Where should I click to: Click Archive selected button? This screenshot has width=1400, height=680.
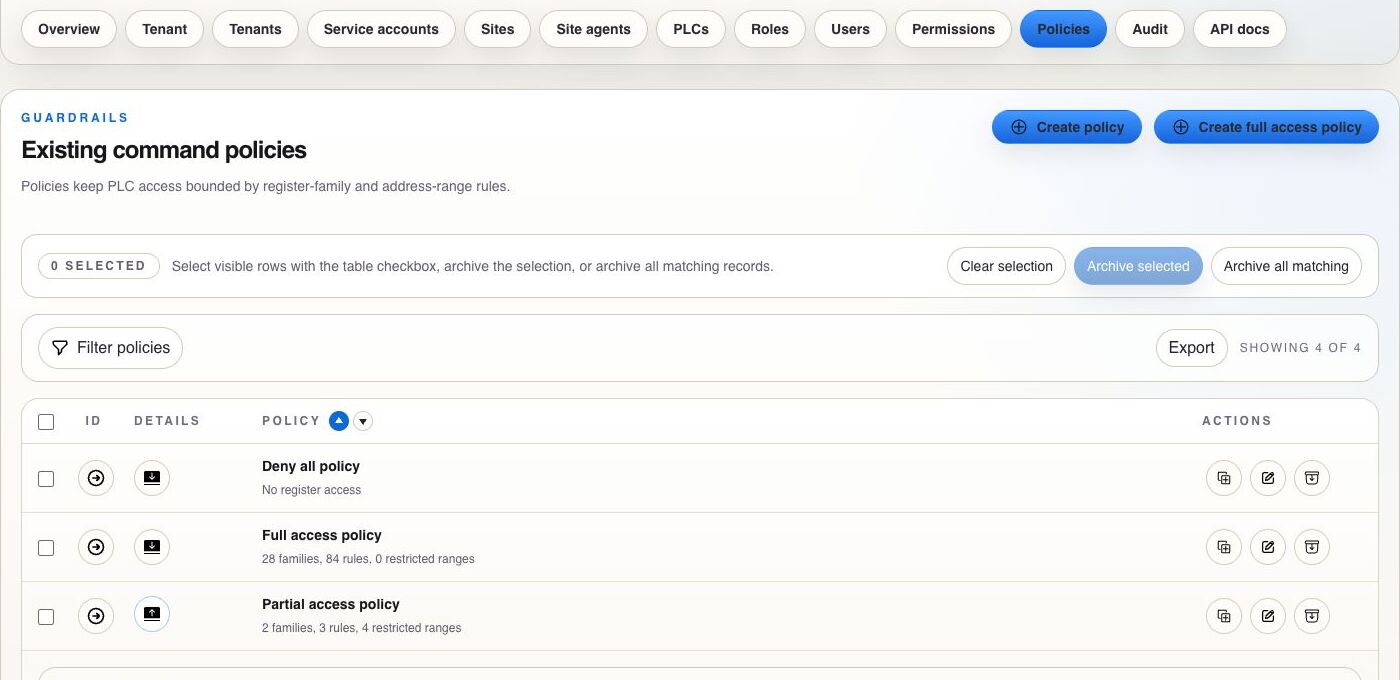coord(1138,266)
